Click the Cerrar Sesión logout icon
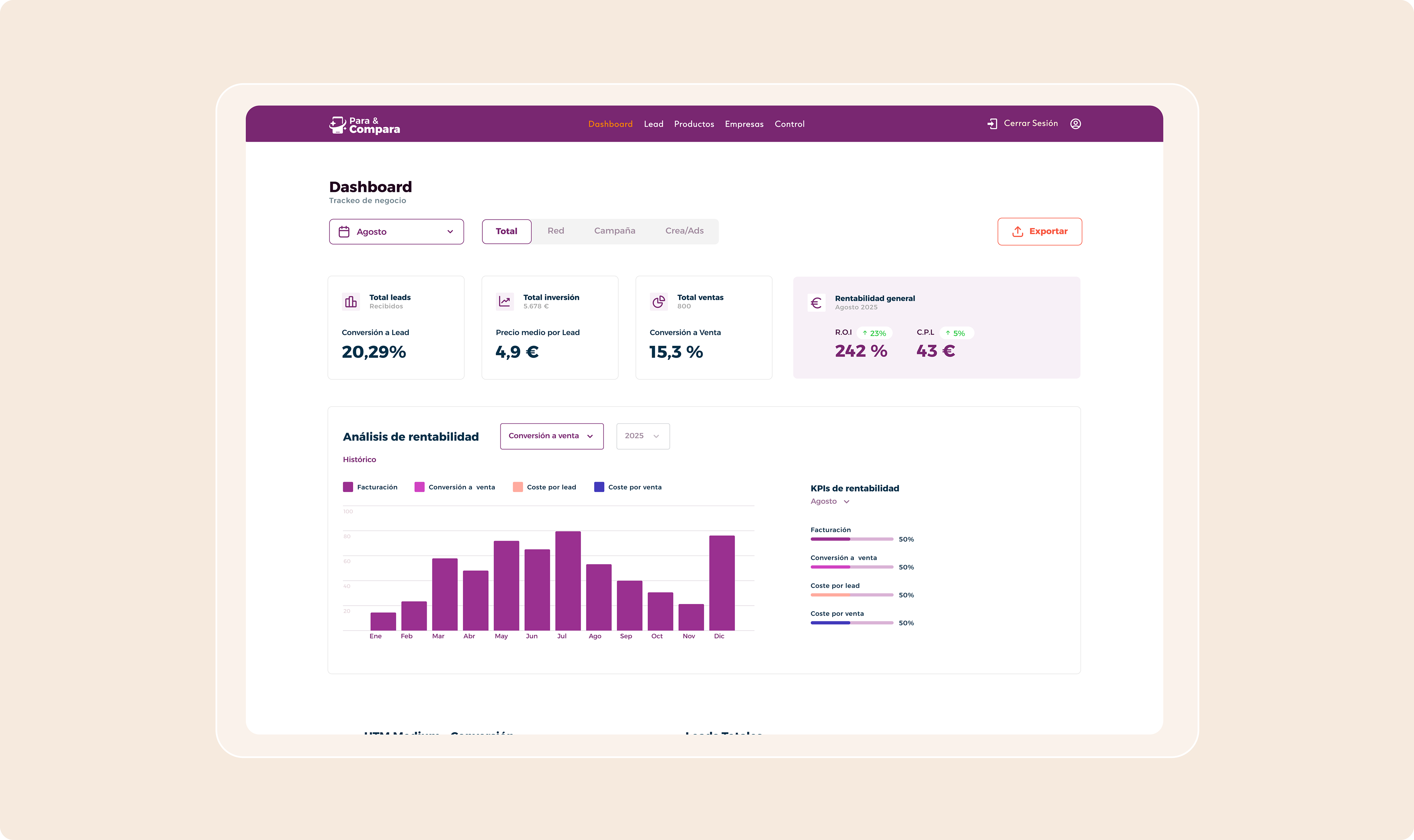 [992, 124]
